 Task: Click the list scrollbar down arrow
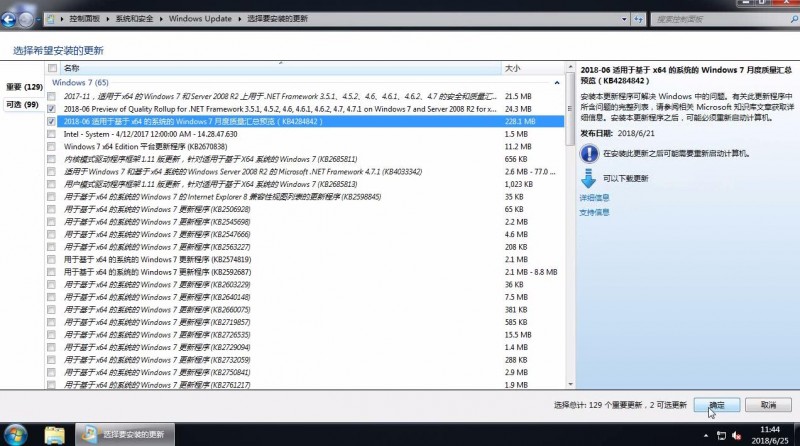(x=570, y=384)
